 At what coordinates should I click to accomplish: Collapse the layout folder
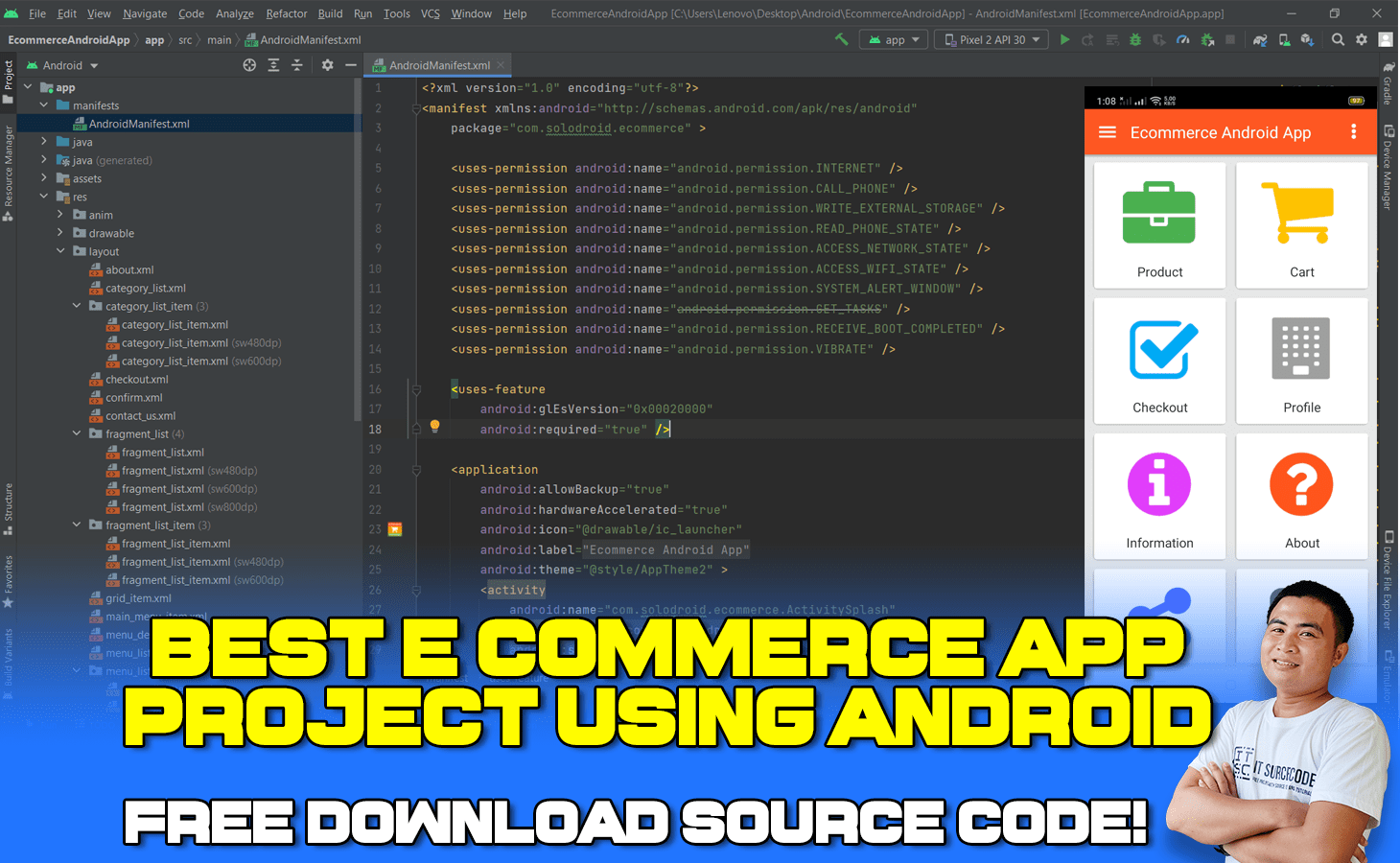60,251
